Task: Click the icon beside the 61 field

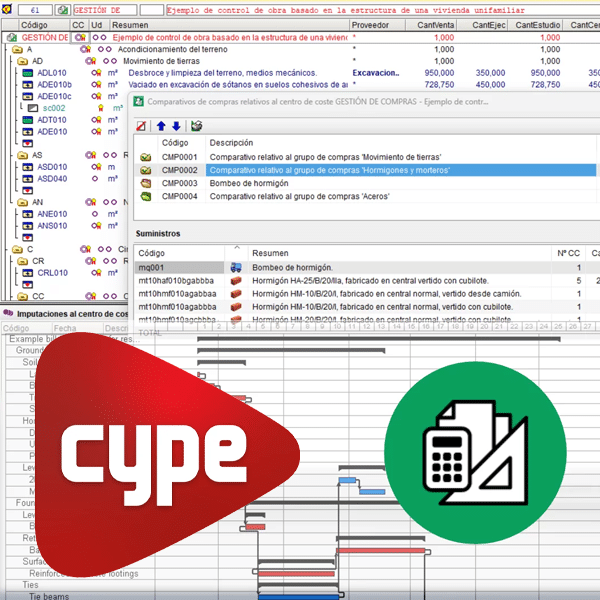Action: 62,10
